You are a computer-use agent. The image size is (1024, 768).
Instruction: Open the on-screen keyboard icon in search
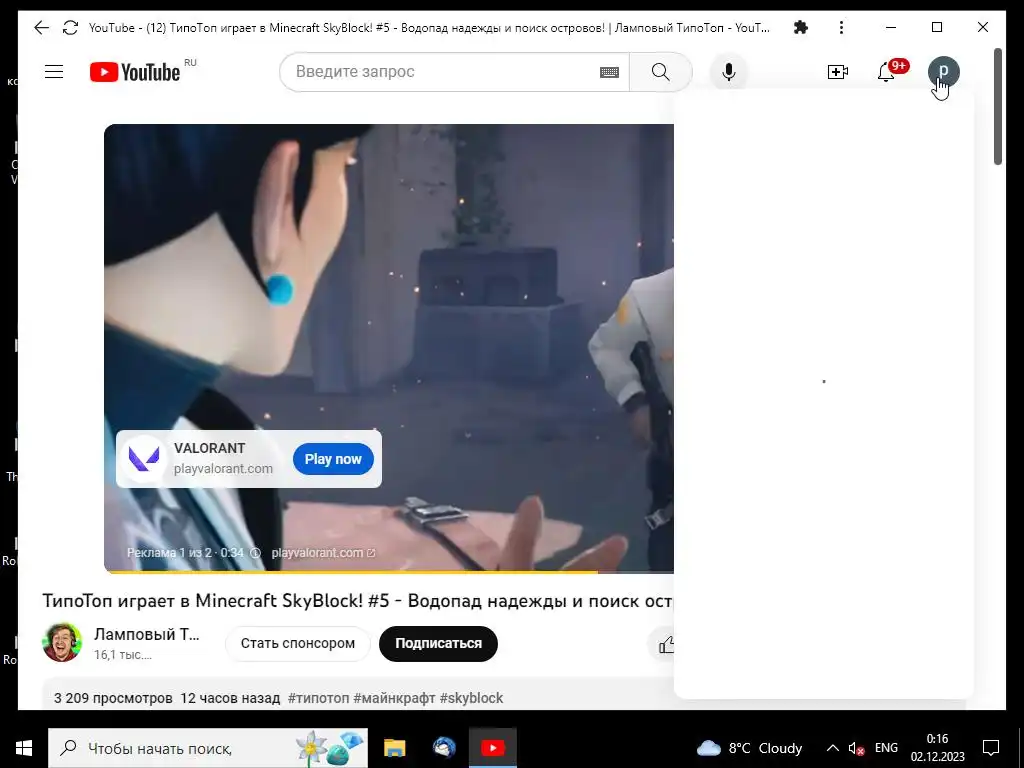pyautogui.click(x=609, y=72)
